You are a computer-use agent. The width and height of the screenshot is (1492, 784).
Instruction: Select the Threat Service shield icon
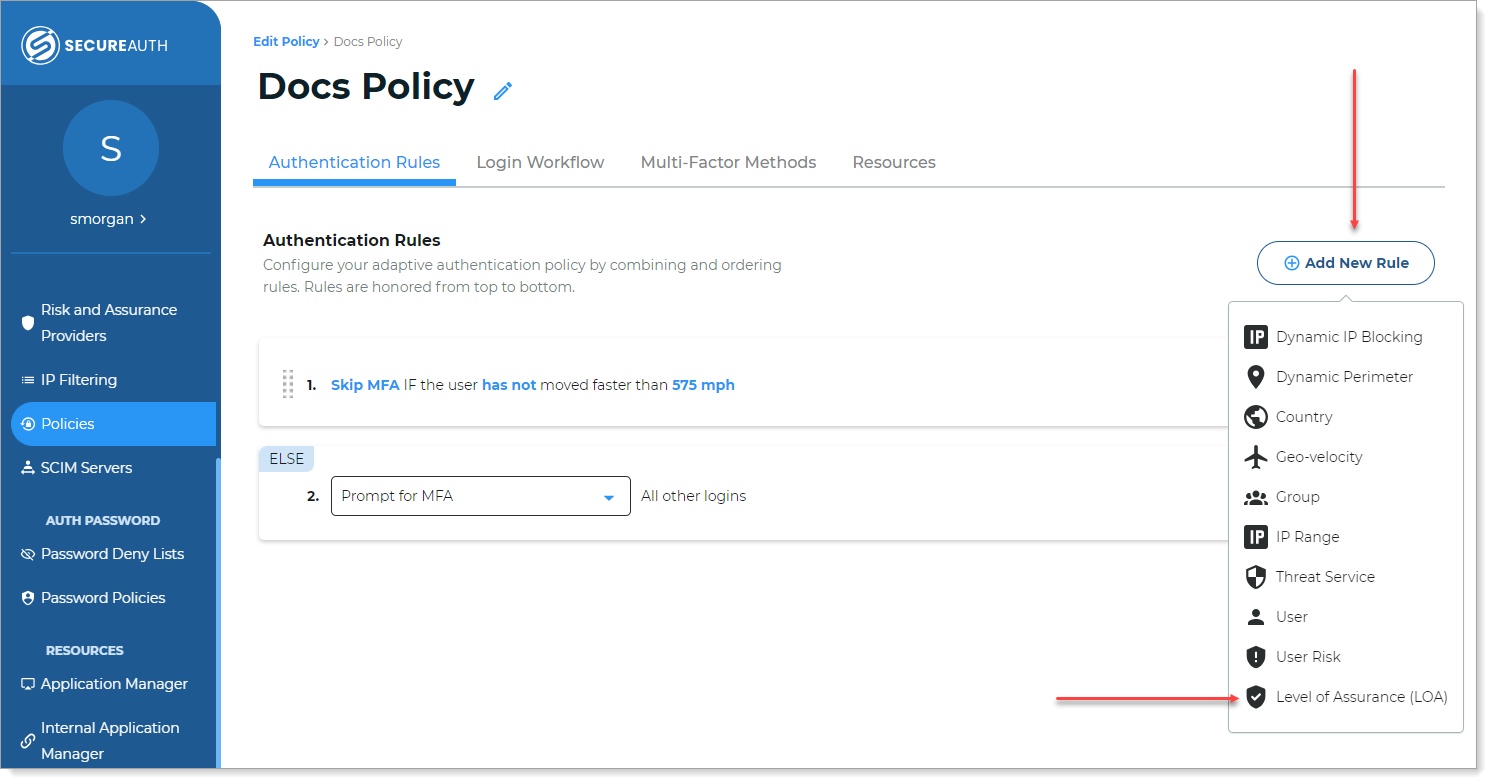click(x=1255, y=577)
